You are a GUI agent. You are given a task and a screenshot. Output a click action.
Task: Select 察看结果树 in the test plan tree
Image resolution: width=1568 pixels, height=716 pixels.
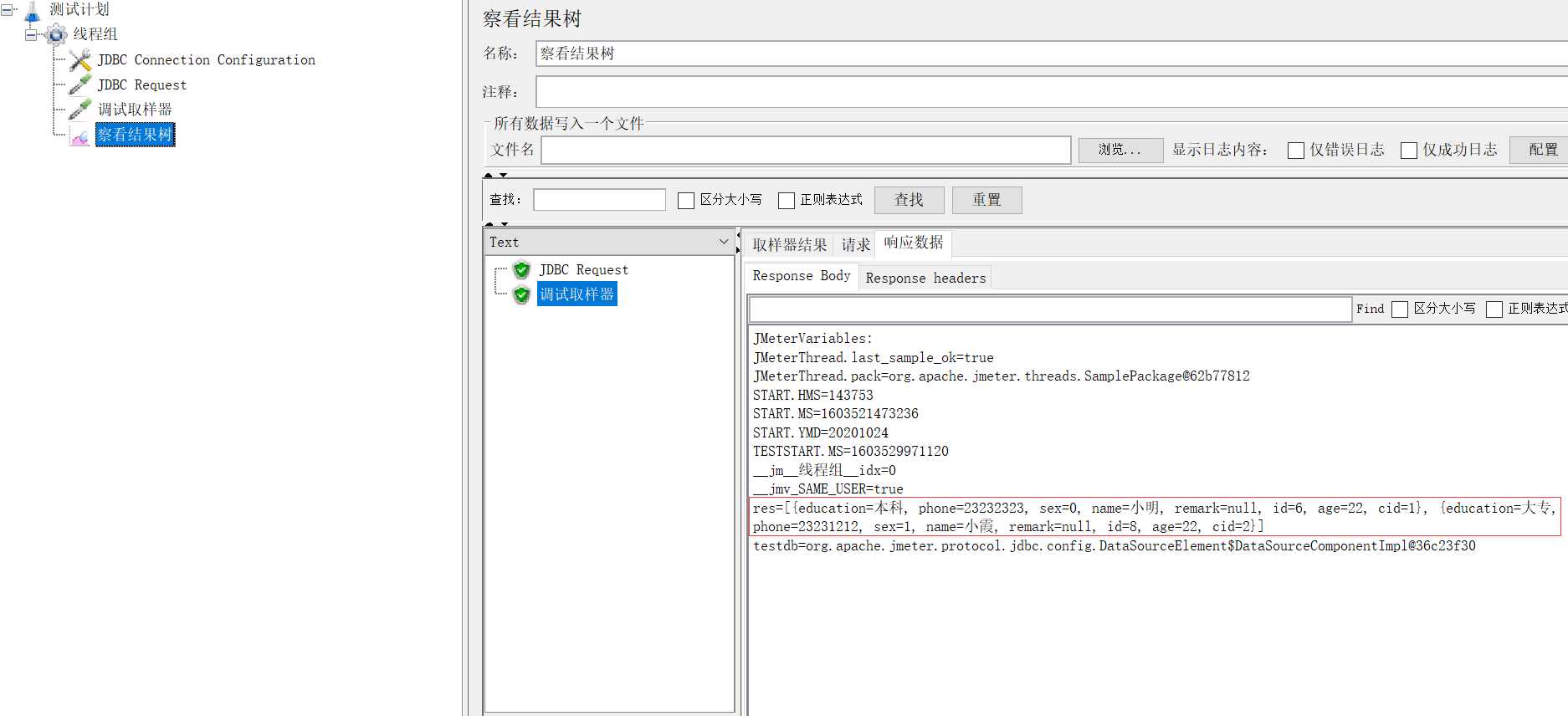135,135
